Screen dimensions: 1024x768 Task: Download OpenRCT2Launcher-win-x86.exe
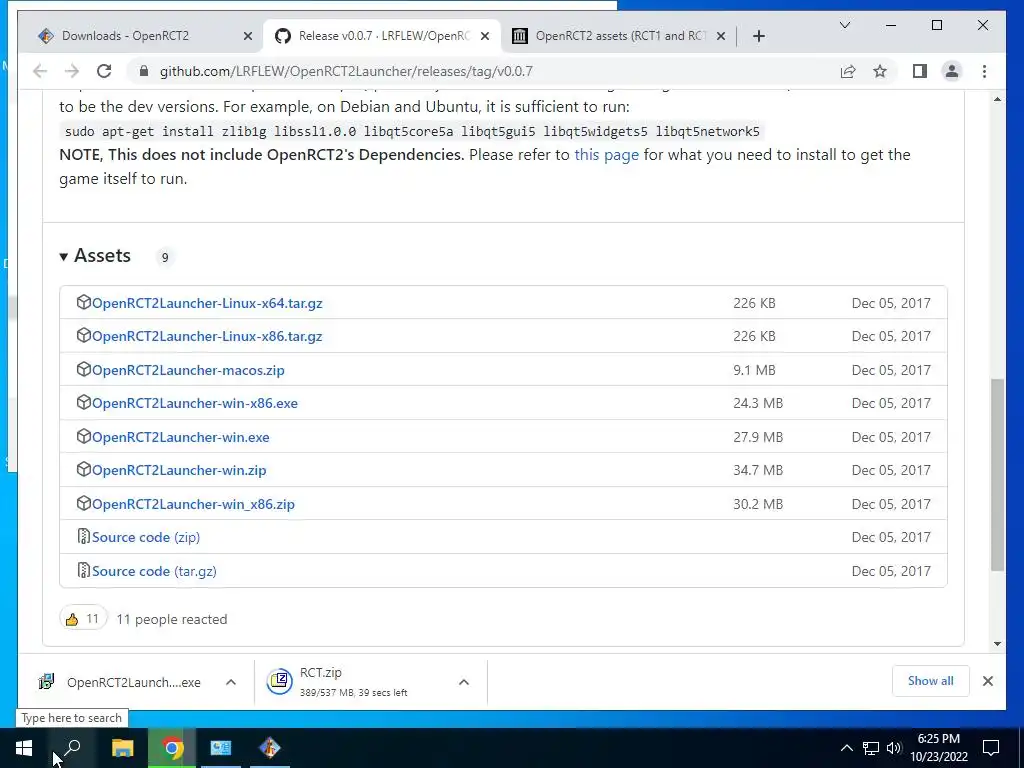click(x=195, y=404)
